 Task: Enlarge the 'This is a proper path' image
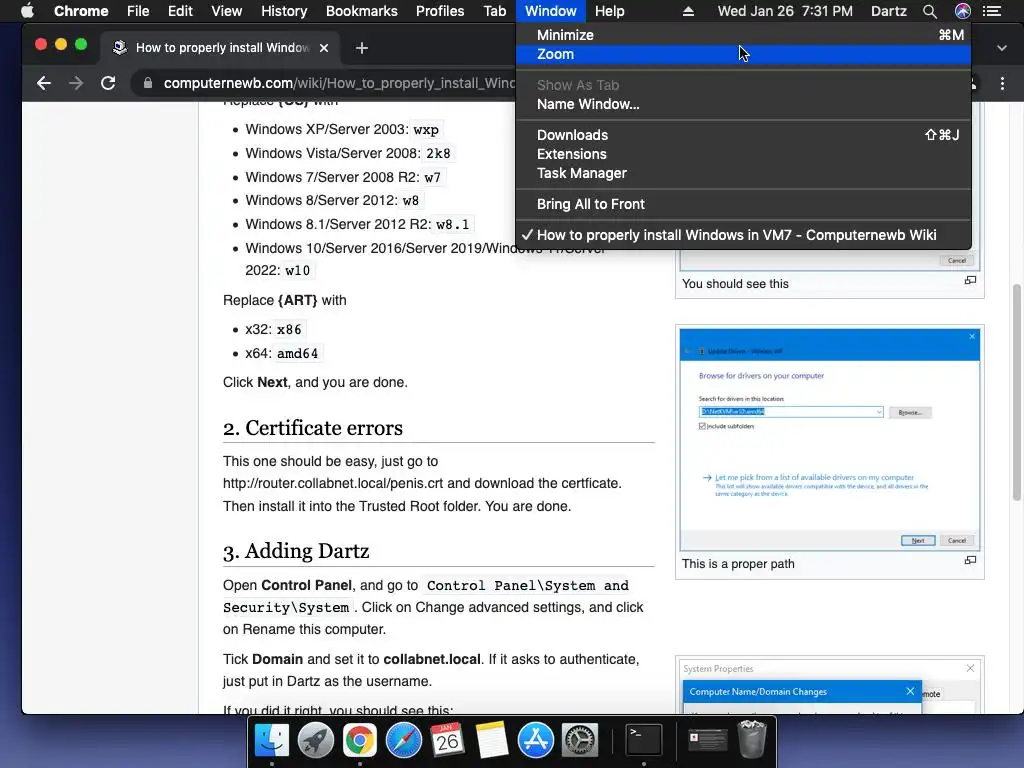[x=970, y=560]
